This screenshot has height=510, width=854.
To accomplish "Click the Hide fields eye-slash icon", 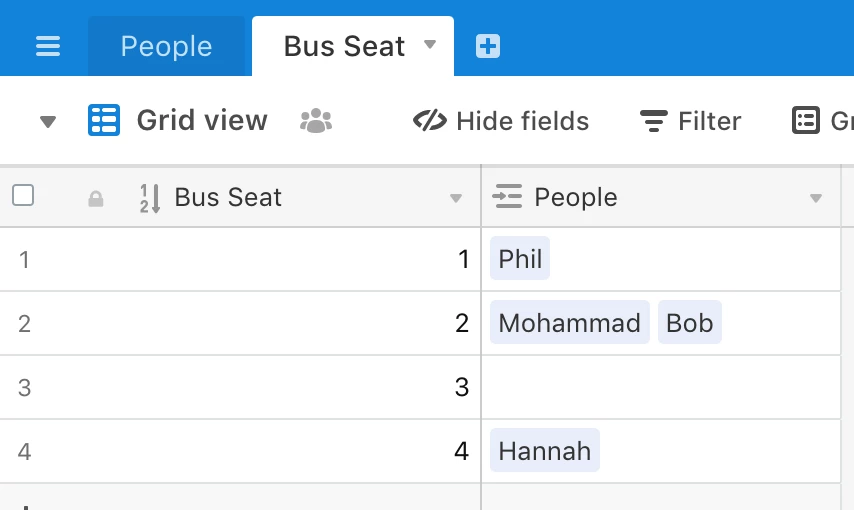I will (x=429, y=121).
